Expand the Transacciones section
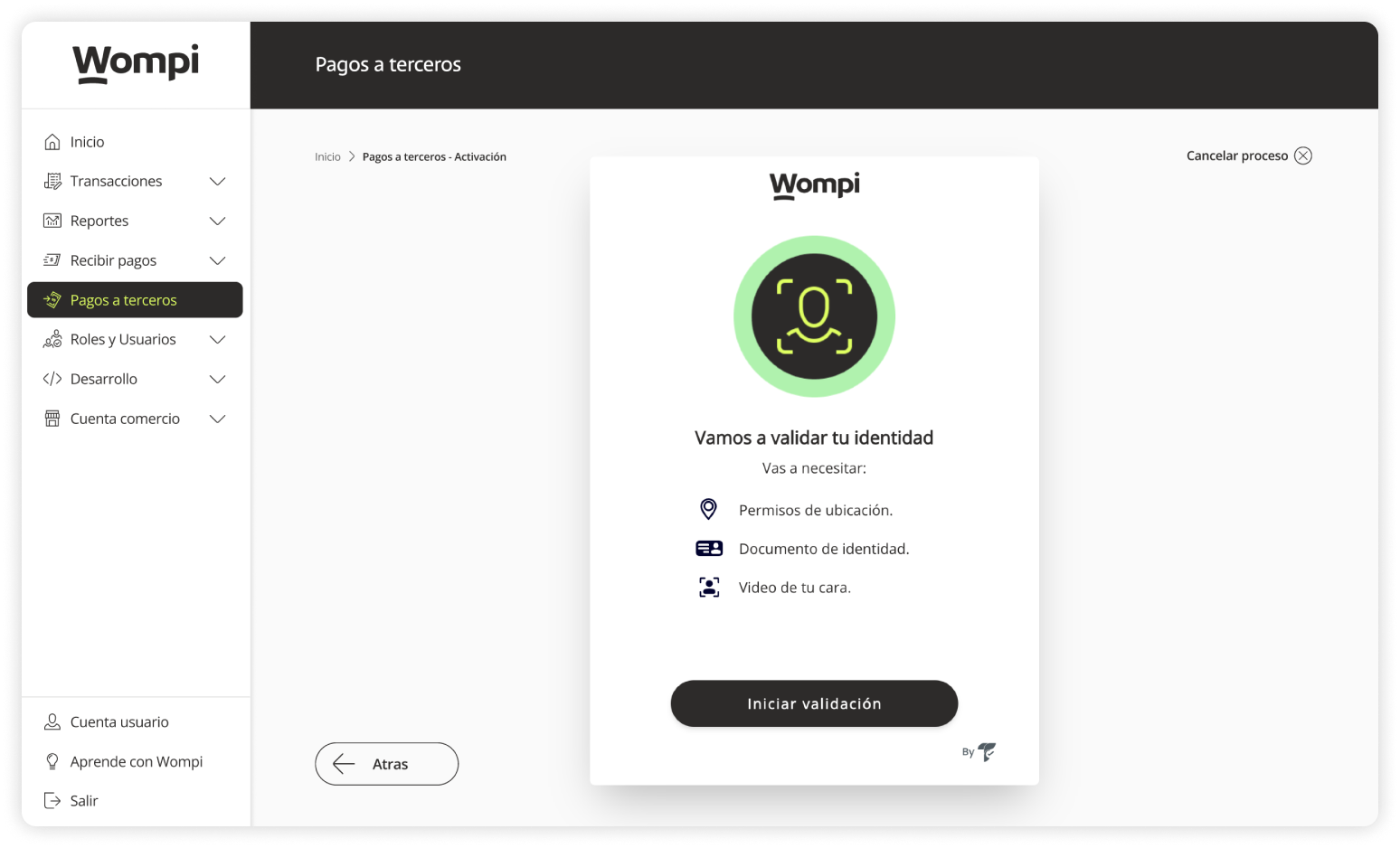The height and width of the screenshot is (848, 1400). (x=217, y=181)
